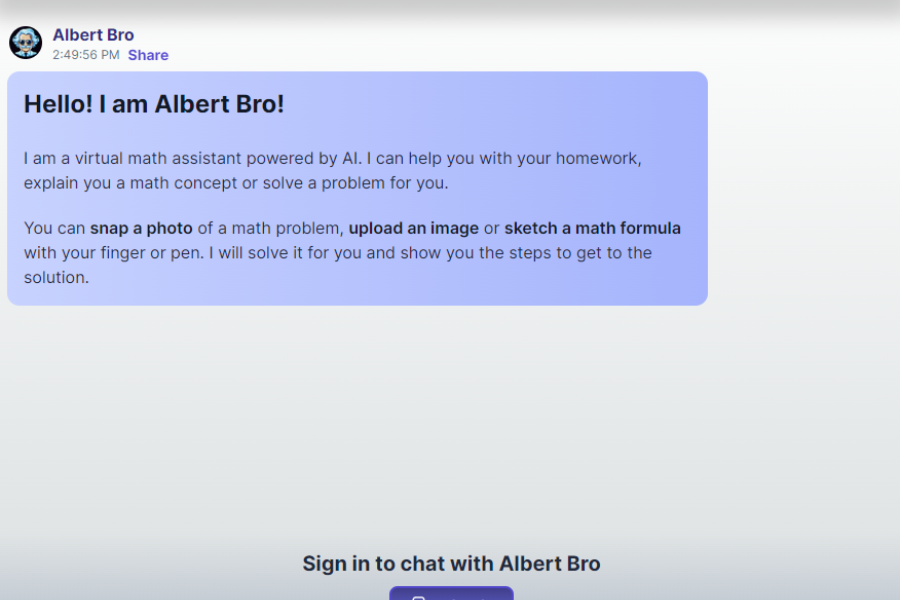The width and height of the screenshot is (900, 600).
Task: Click the bold text 'snap a photo'
Action: tap(140, 228)
